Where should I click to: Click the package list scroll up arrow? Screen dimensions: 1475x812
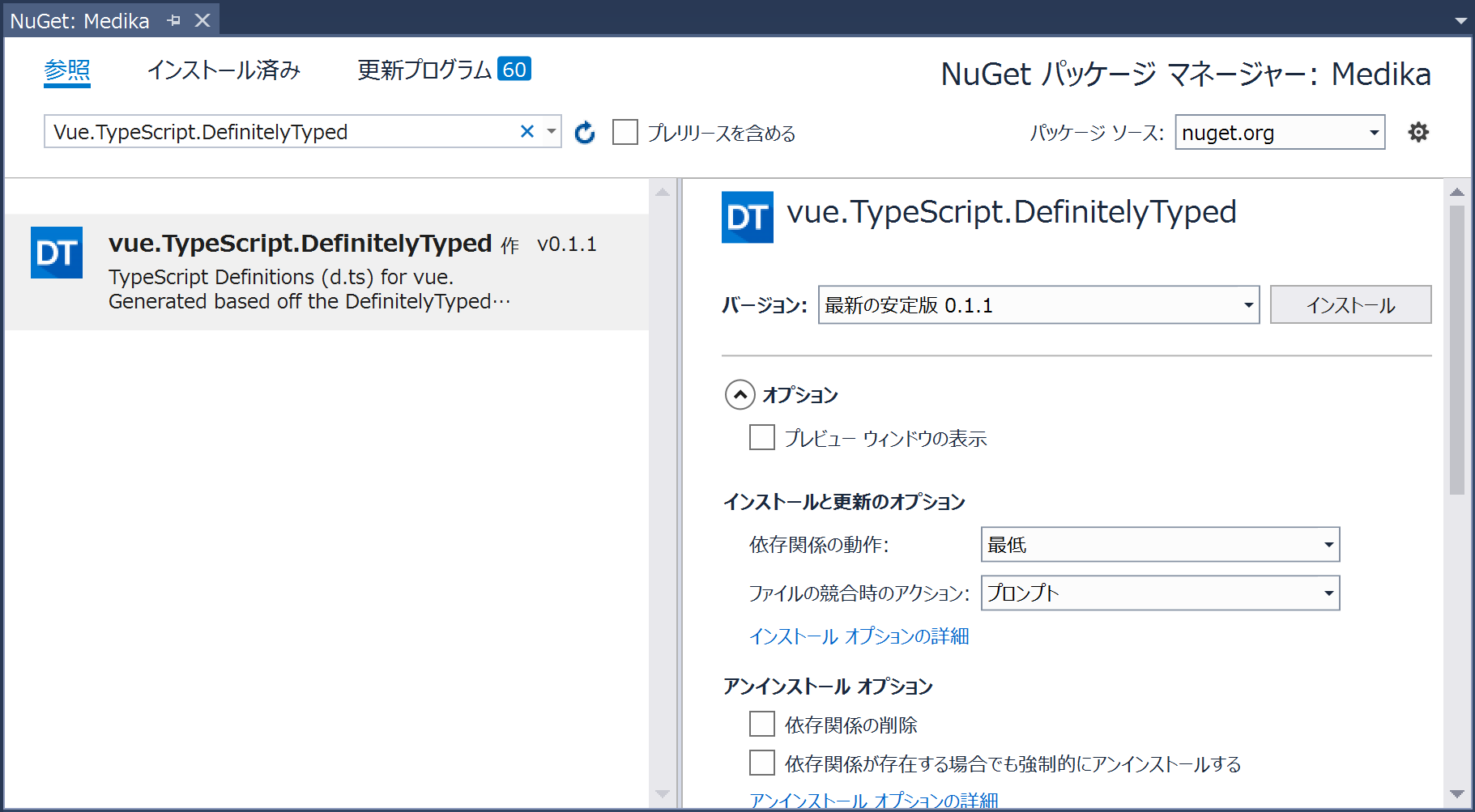point(663,192)
